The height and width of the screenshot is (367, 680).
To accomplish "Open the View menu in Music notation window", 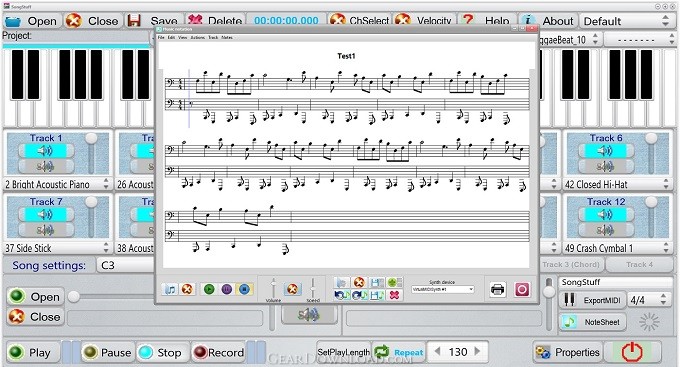I will (x=183, y=38).
